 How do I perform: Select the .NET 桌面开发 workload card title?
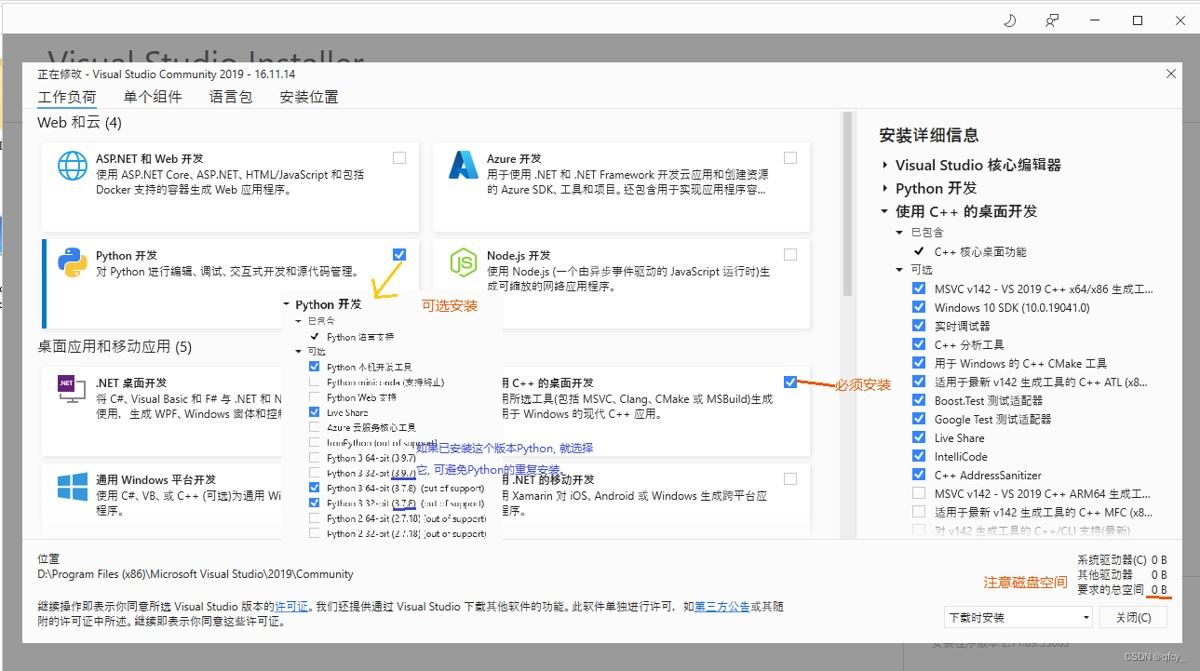(132, 383)
